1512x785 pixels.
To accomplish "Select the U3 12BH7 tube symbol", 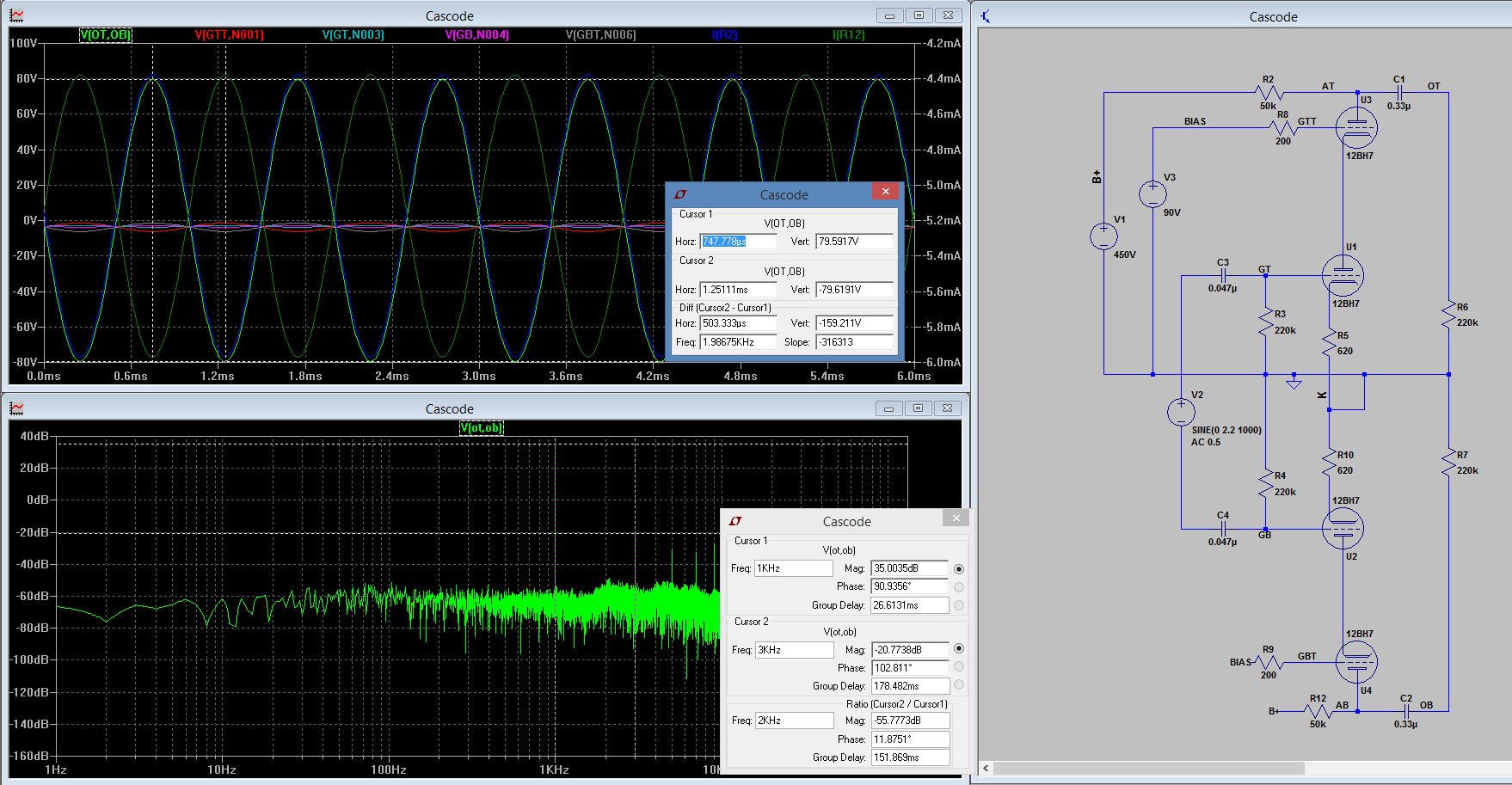I will [x=1356, y=127].
